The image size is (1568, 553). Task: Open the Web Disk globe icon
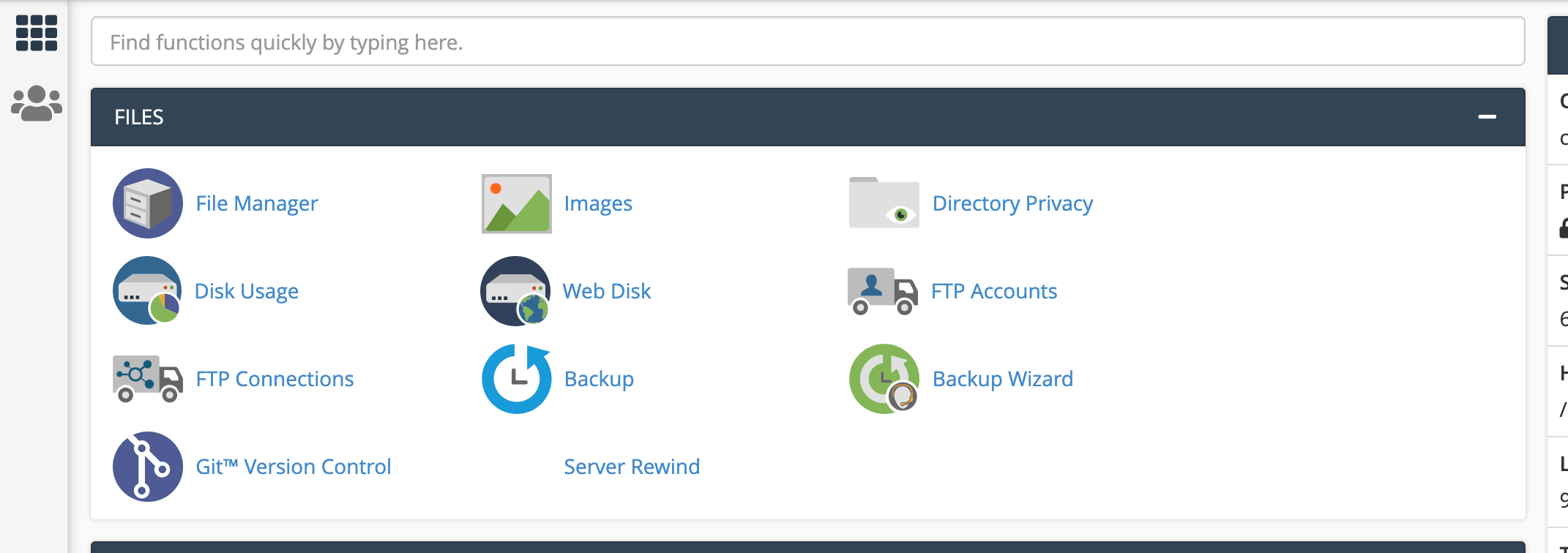coord(515,291)
